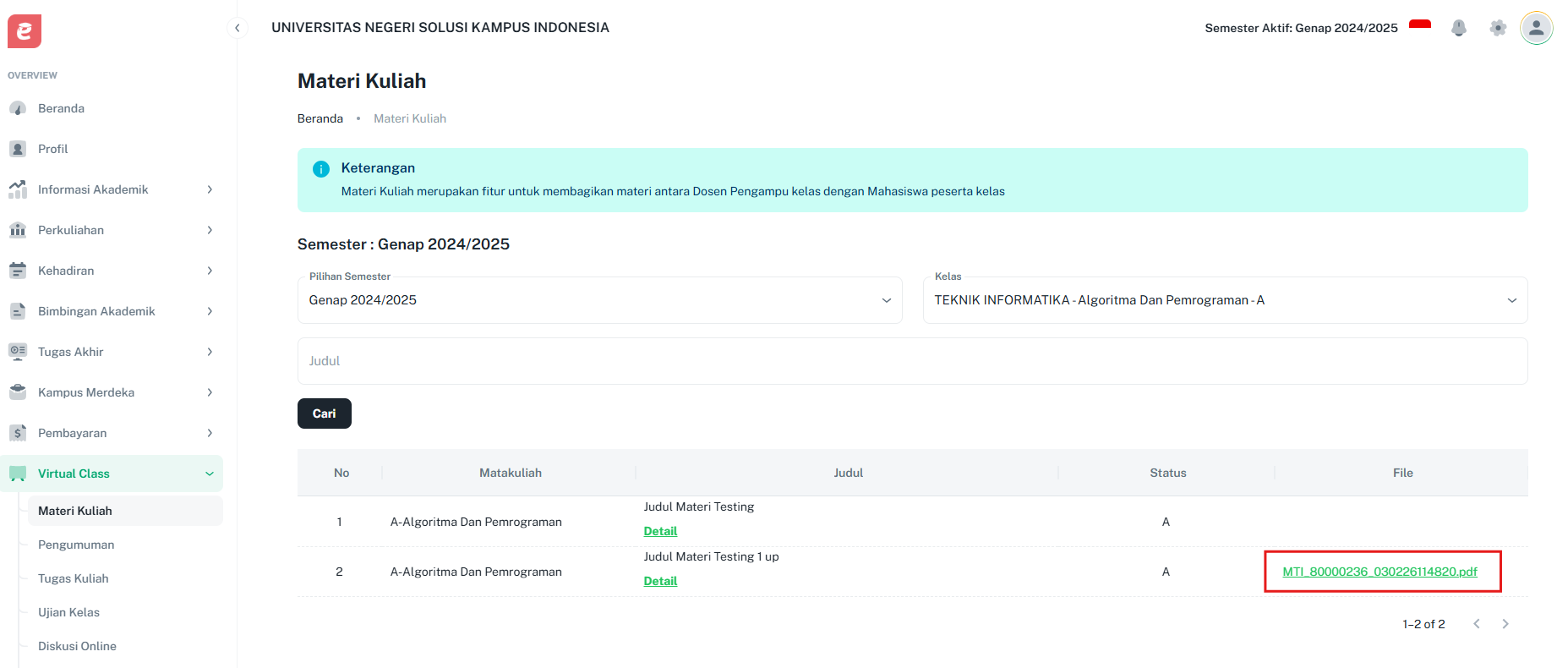Expand Kampus Merdeka submenu chevron
The width and height of the screenshot is (1568, 668).
(210, 392)
